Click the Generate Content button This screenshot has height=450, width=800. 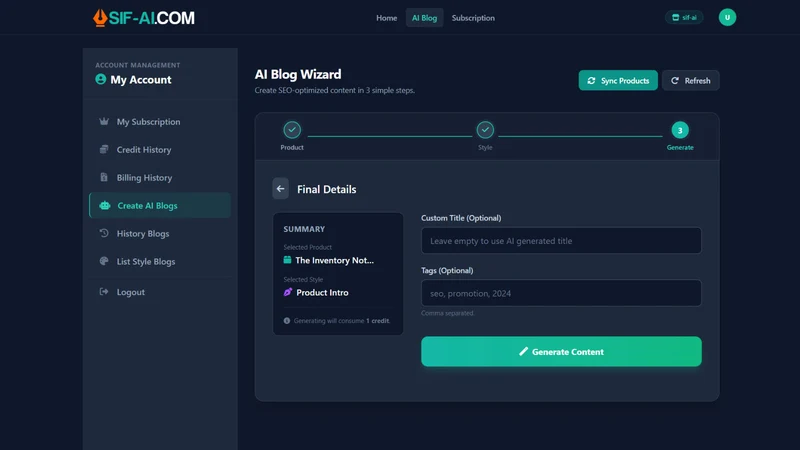coord(561,352)
